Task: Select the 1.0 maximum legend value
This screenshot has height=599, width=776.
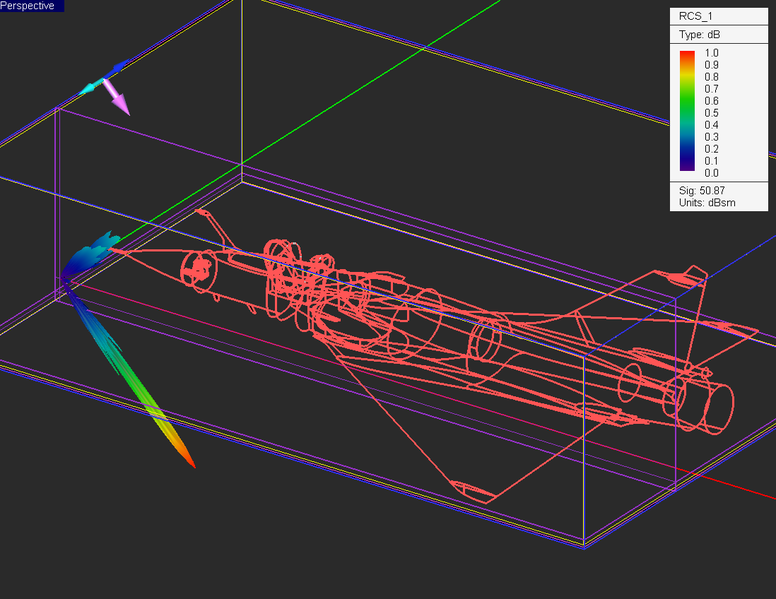Action: [711, 52]
